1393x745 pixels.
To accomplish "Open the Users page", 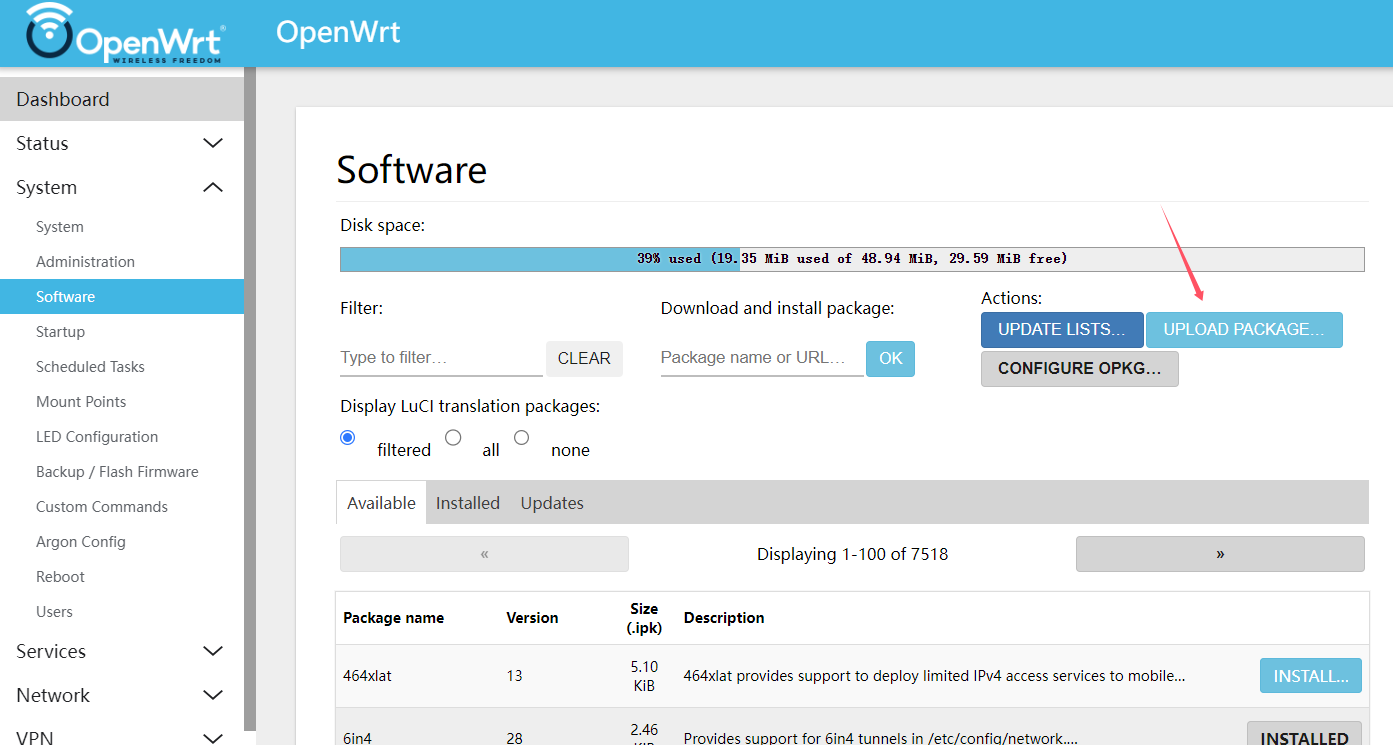I will 54,612.
